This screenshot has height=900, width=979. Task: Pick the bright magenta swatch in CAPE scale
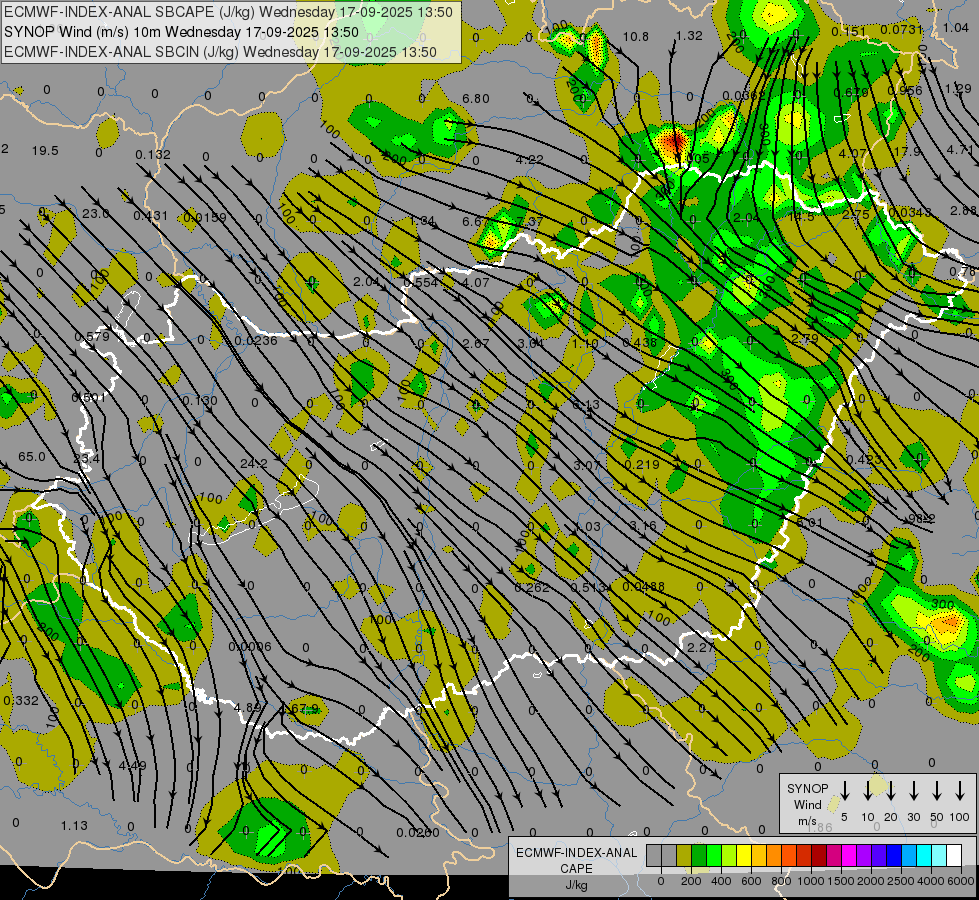[x=849, y=855]
